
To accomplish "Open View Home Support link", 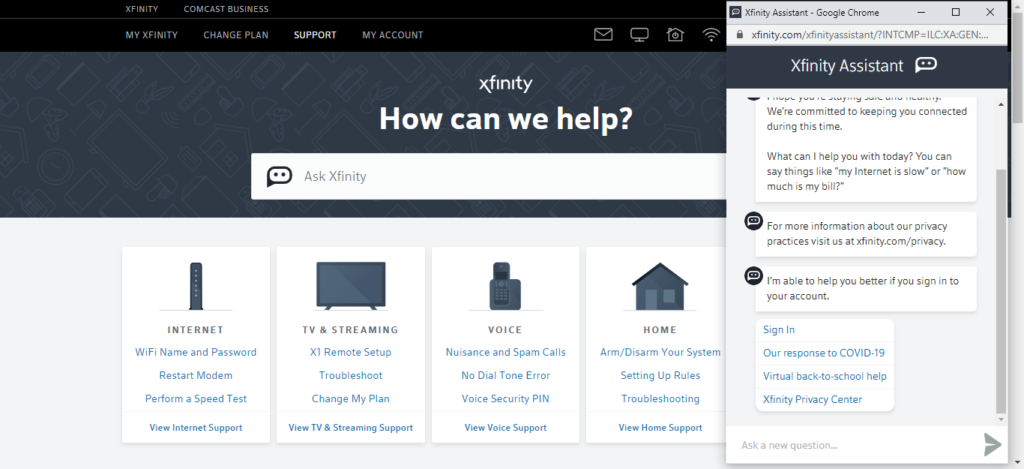I will click(660, 428).
